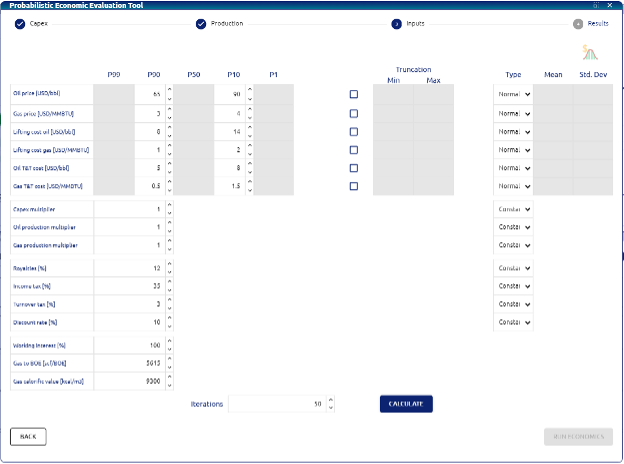624x464 pixels.
Task: Increase the Discount rate value using up arrow
Action: [x=169, y=318]
